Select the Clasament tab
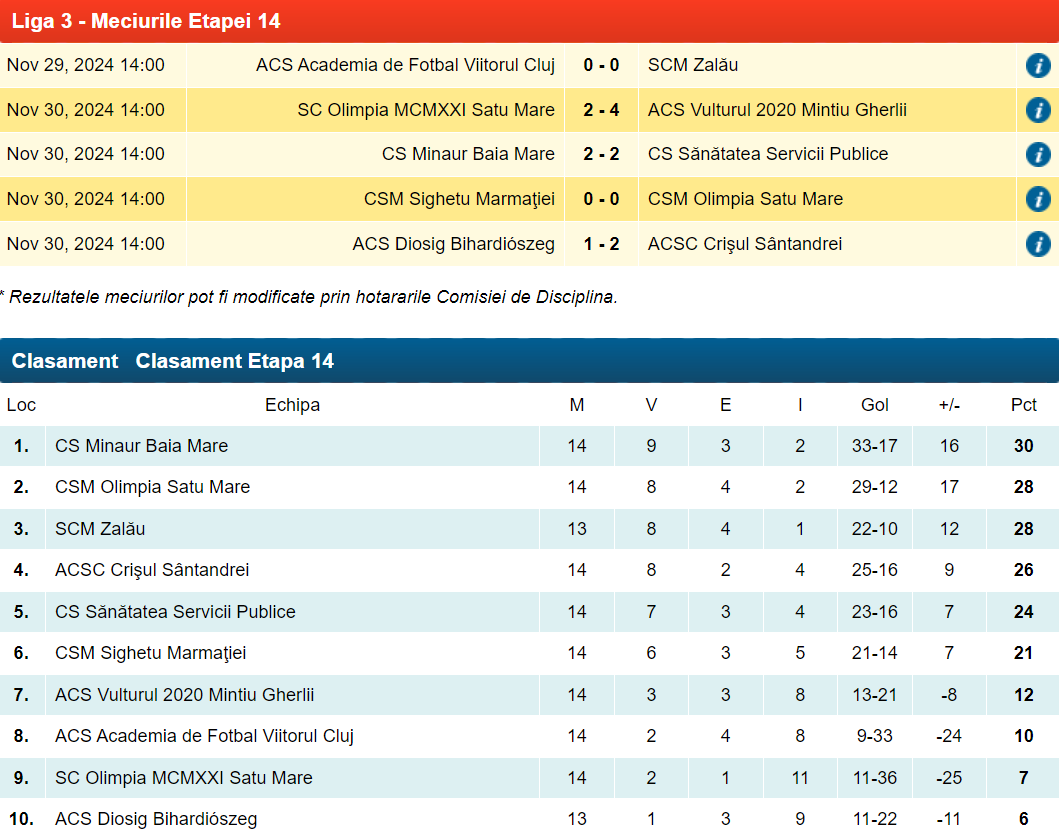This screenshot has height=831, width=1059. pos(65,361)
